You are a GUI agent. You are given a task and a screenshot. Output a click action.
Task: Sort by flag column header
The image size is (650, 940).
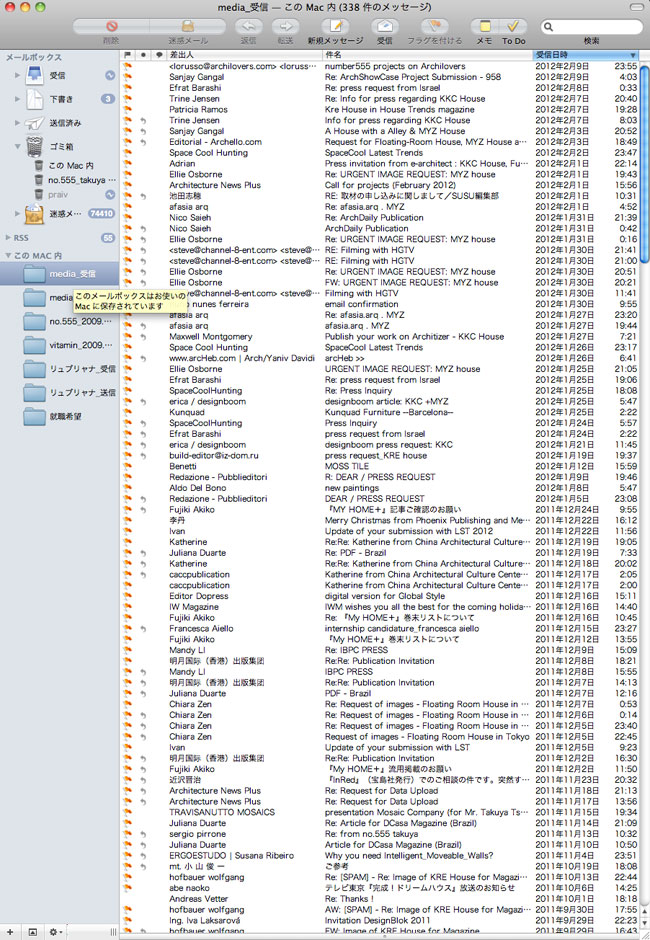point(127,55)
